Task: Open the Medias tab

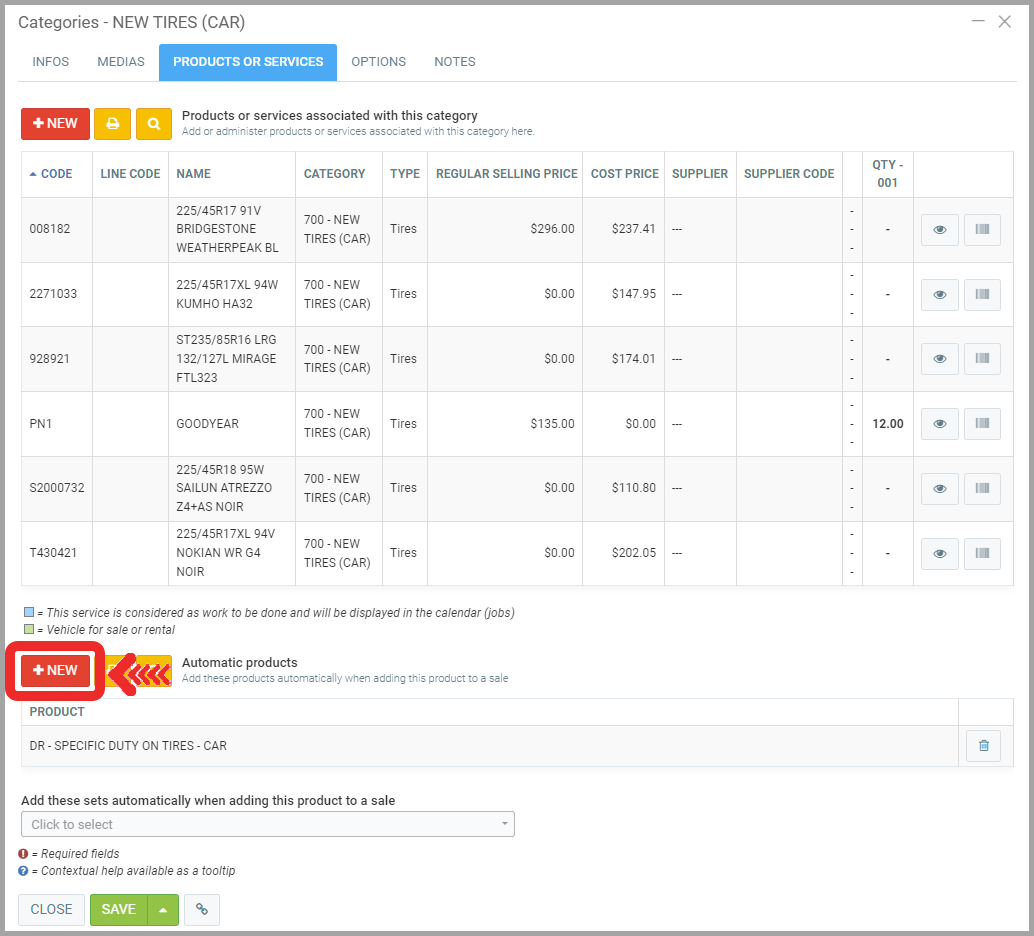Action: (121, 62)
